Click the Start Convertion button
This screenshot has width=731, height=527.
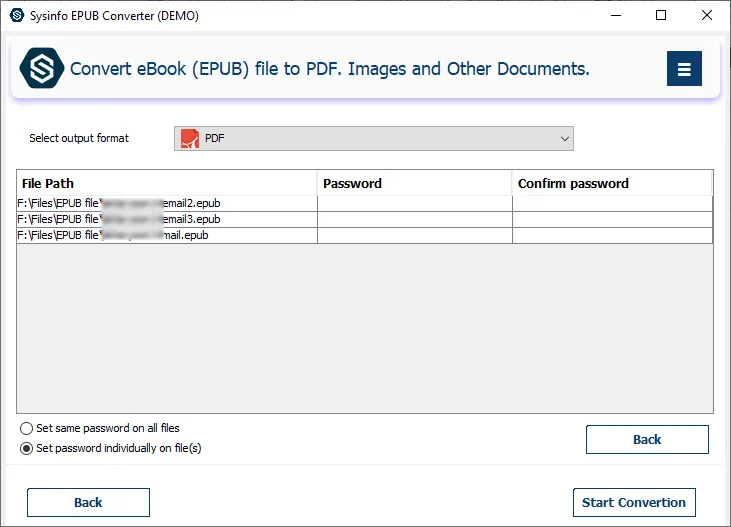[633, 502]
